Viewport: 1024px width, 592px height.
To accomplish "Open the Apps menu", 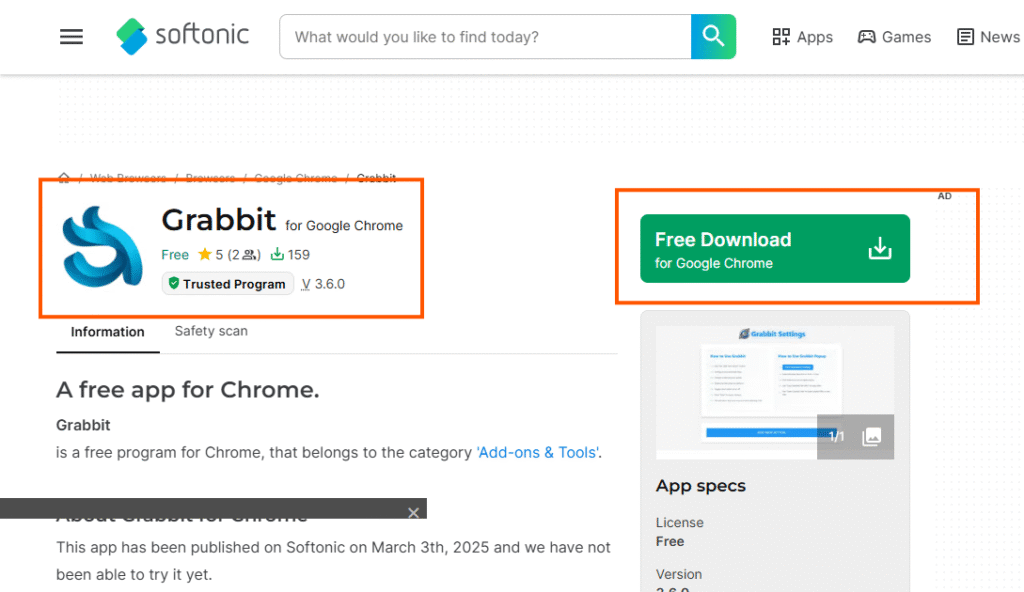I will coord(802,37).
